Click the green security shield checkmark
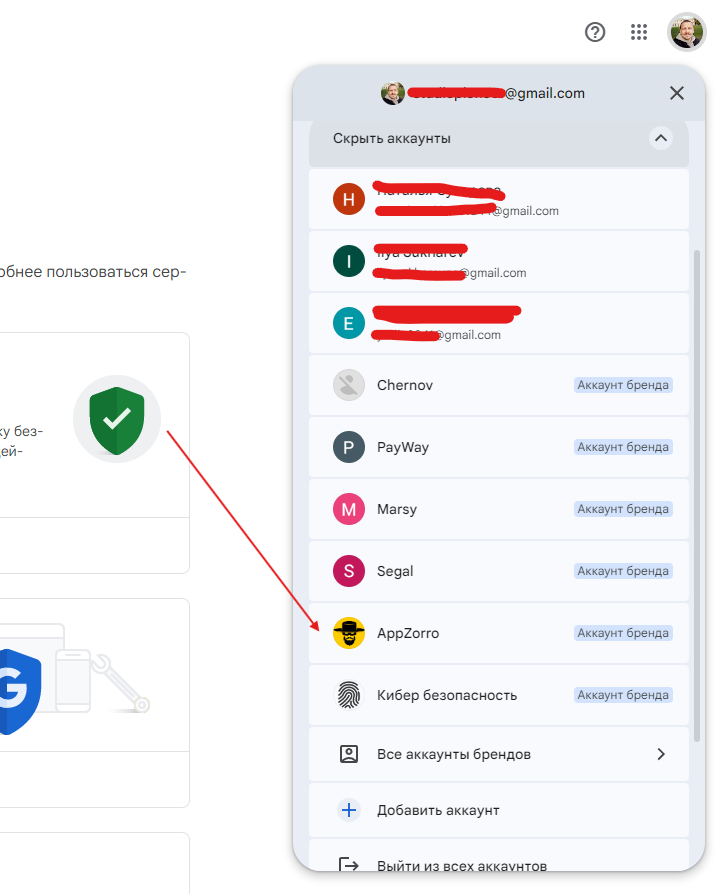The image size is (715, 894). pos(117,419)
